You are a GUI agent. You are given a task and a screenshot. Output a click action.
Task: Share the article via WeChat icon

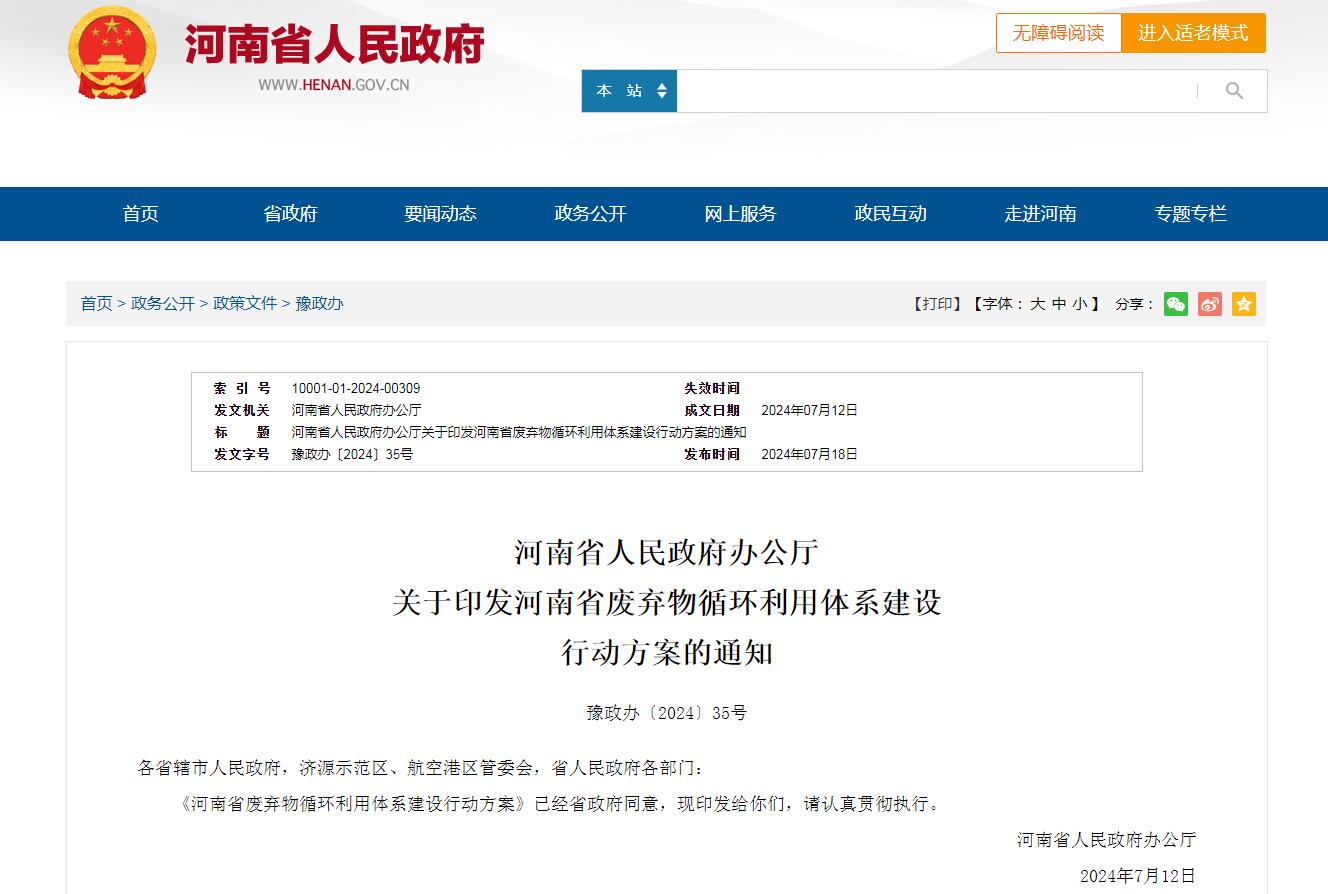point(1176,304)
